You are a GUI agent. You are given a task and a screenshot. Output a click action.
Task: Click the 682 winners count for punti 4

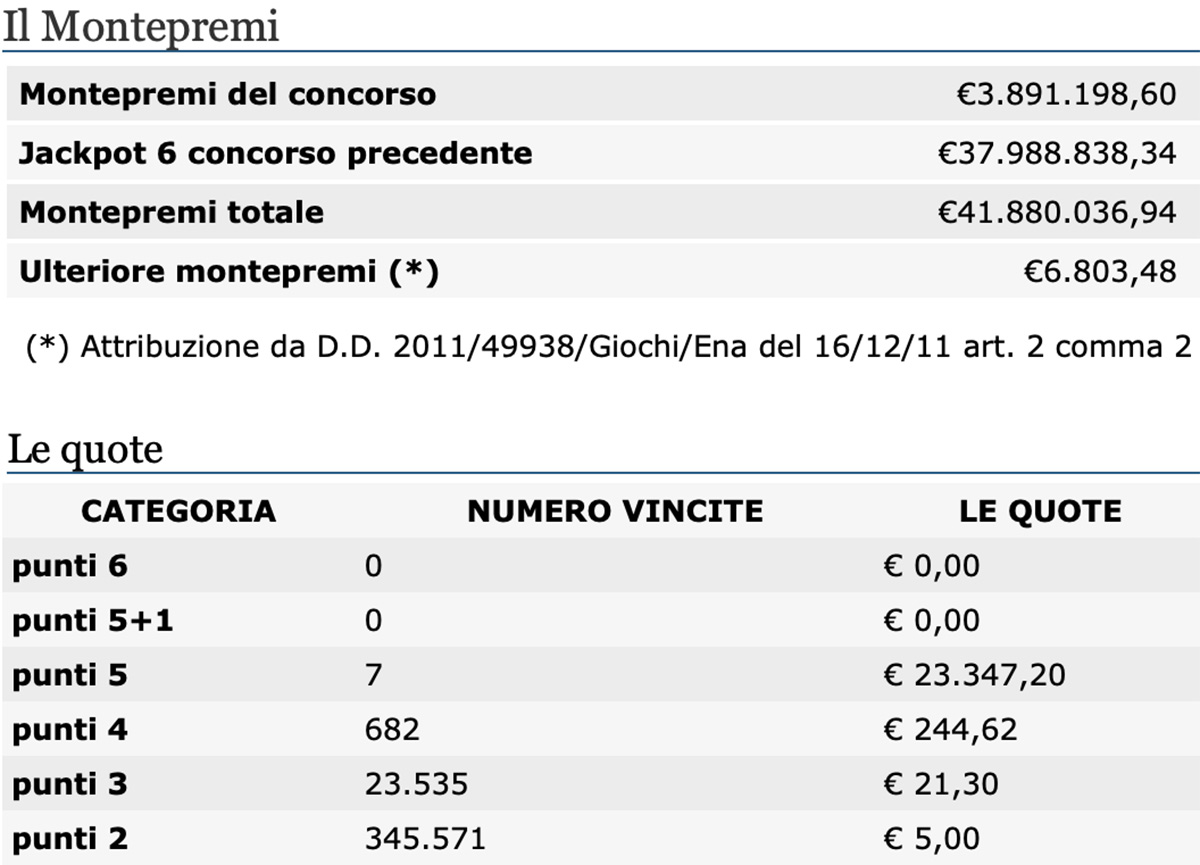pos(392,729)
